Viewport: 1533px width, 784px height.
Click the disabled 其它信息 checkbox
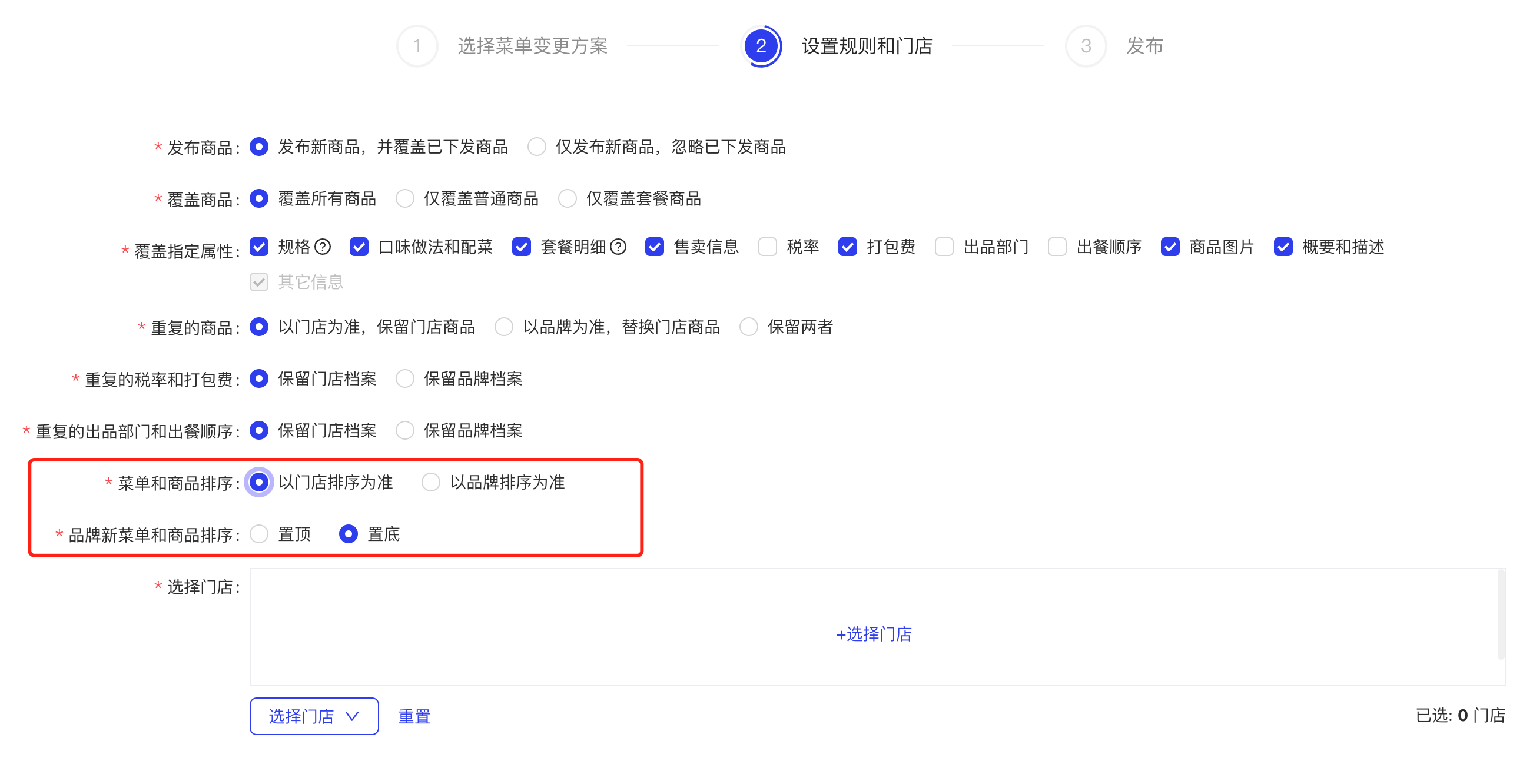[259, 281]
